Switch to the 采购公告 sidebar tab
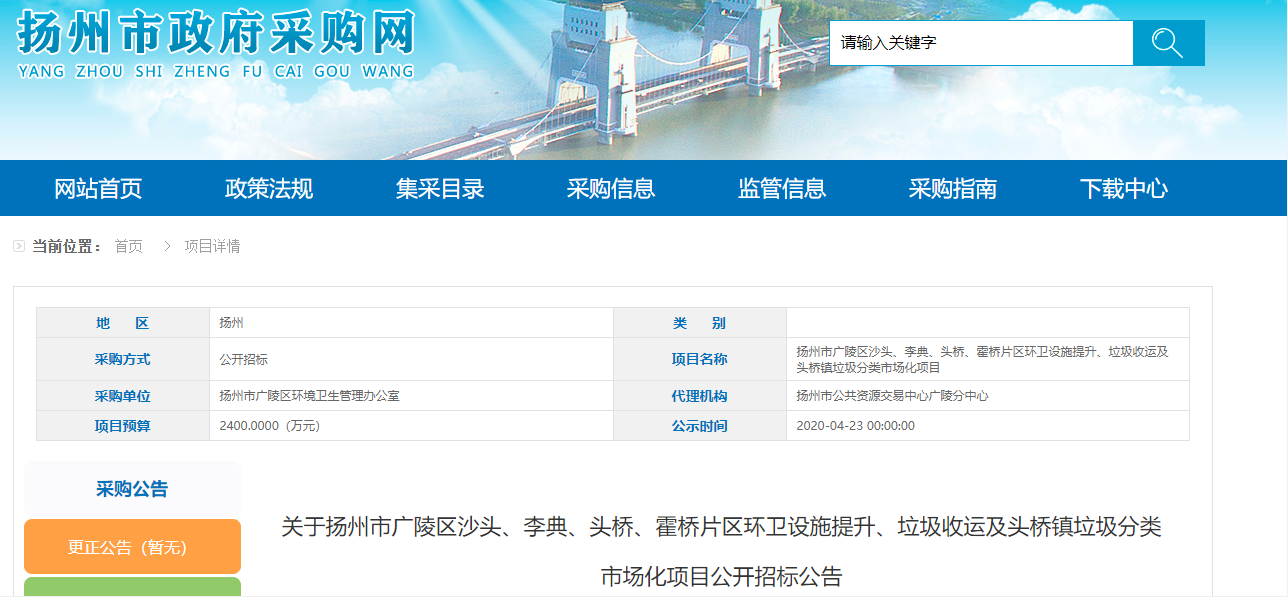This screenshot has height=598, width=1288. pos(132,489)
